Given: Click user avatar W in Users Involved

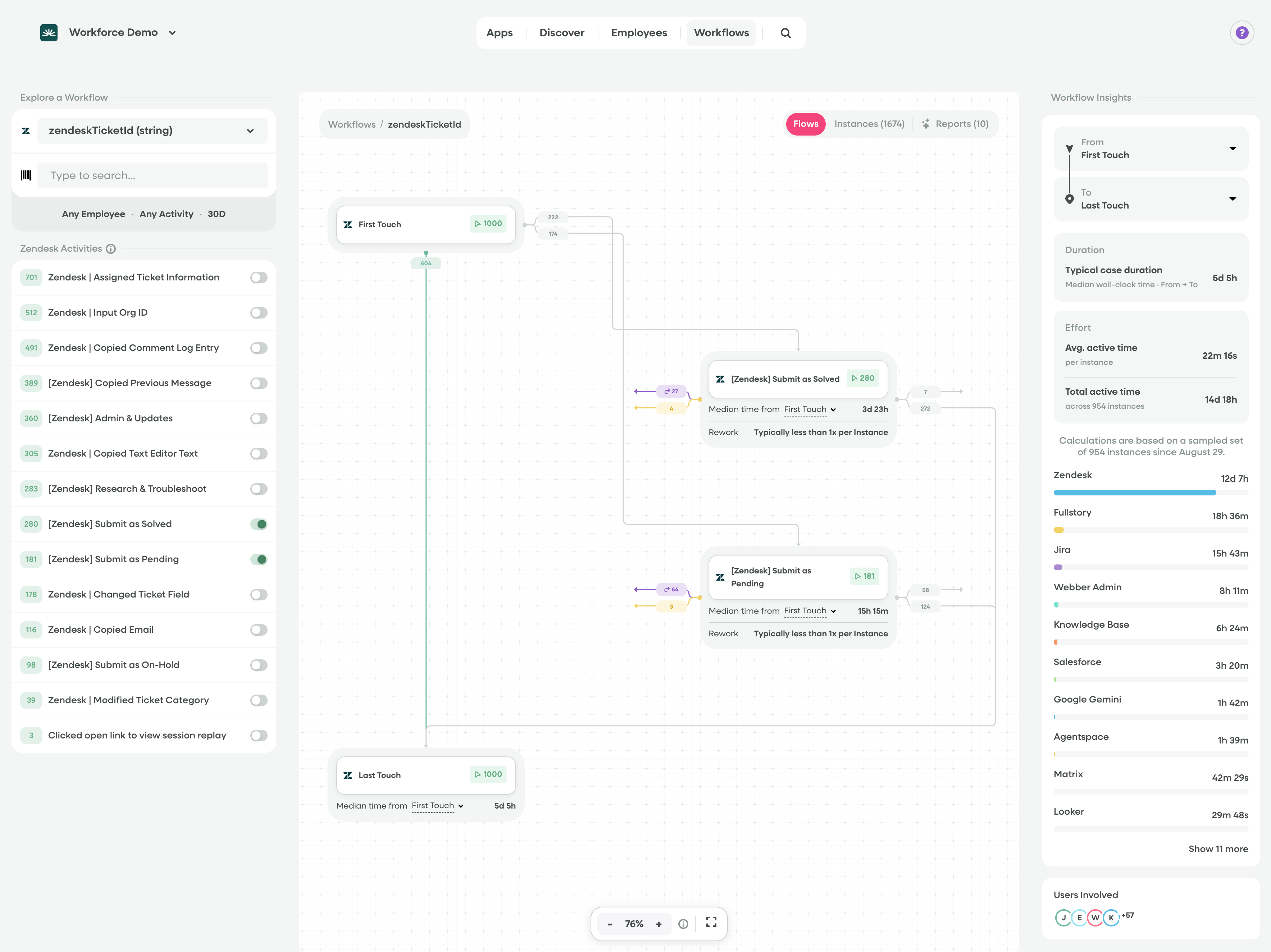Looking at the screenshot, I should click(1095, 917).
